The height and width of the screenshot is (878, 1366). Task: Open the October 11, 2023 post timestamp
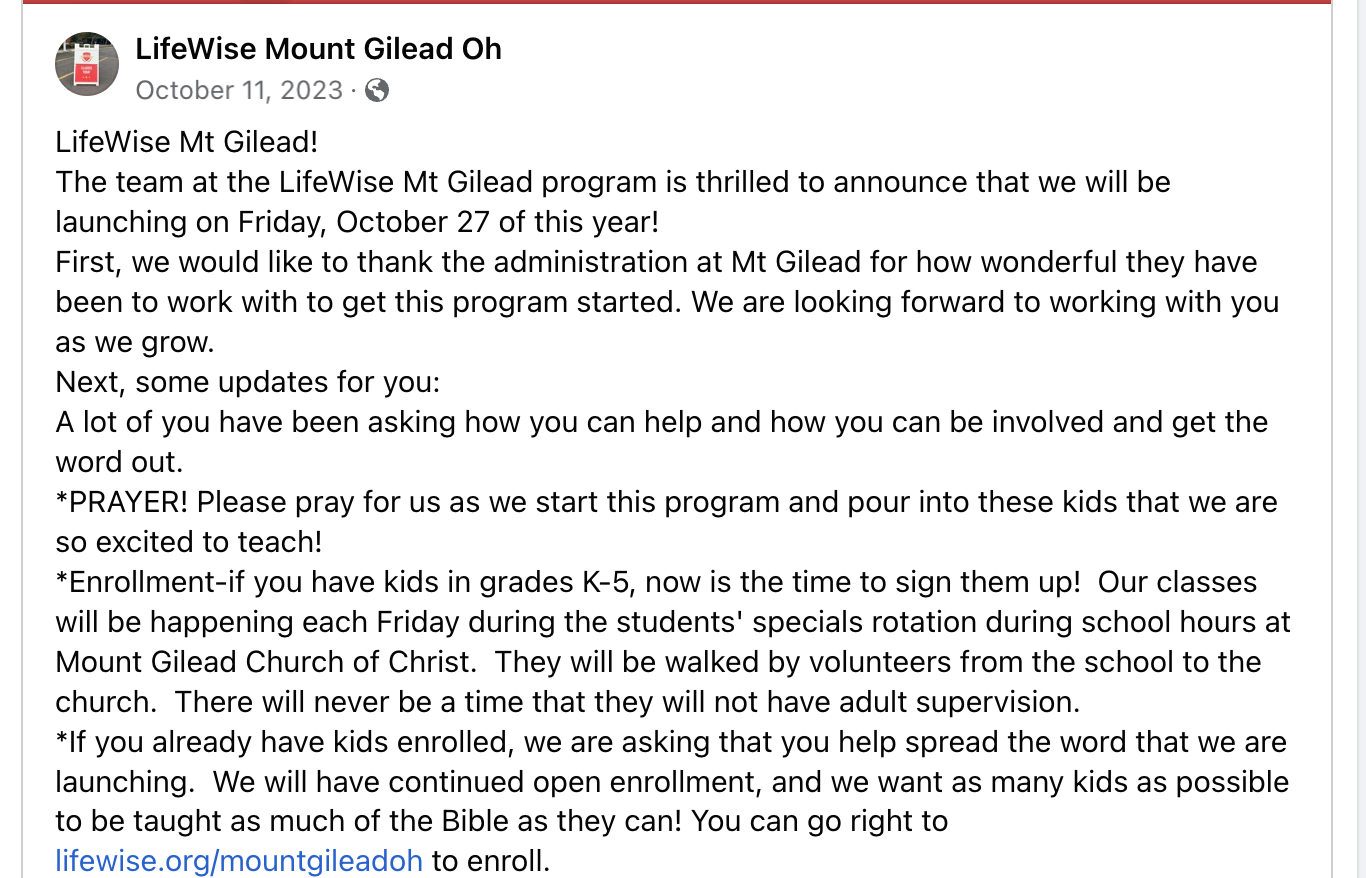(x=239, y=90)
